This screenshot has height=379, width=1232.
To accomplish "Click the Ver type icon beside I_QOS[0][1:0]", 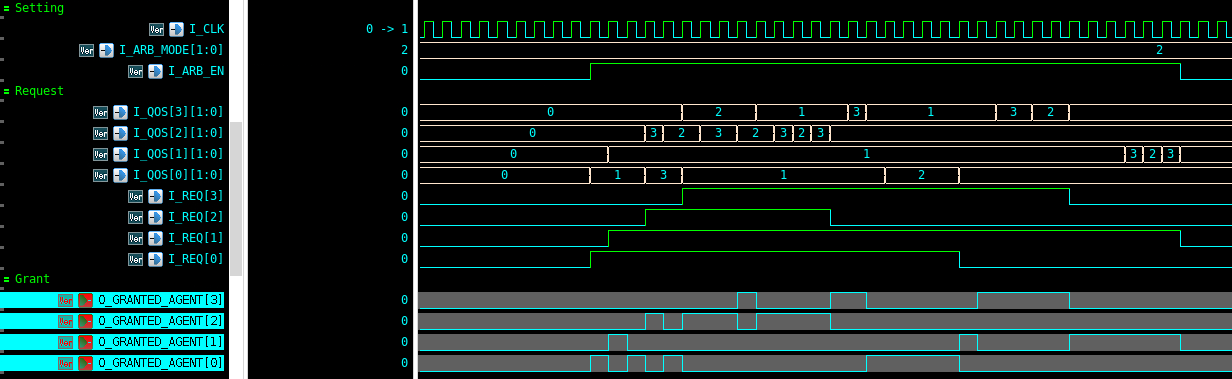I will (101, 175).
